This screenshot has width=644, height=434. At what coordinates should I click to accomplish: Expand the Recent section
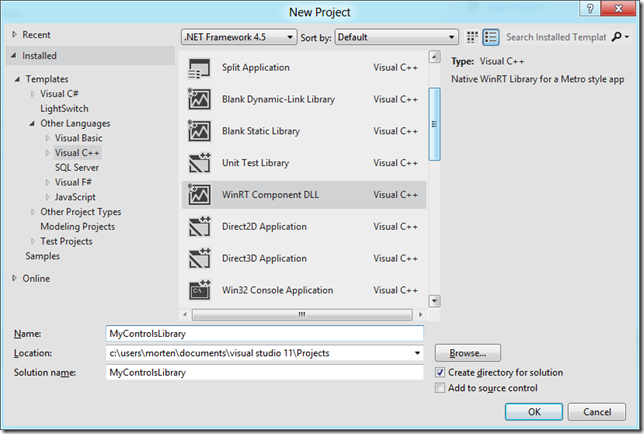14,34
